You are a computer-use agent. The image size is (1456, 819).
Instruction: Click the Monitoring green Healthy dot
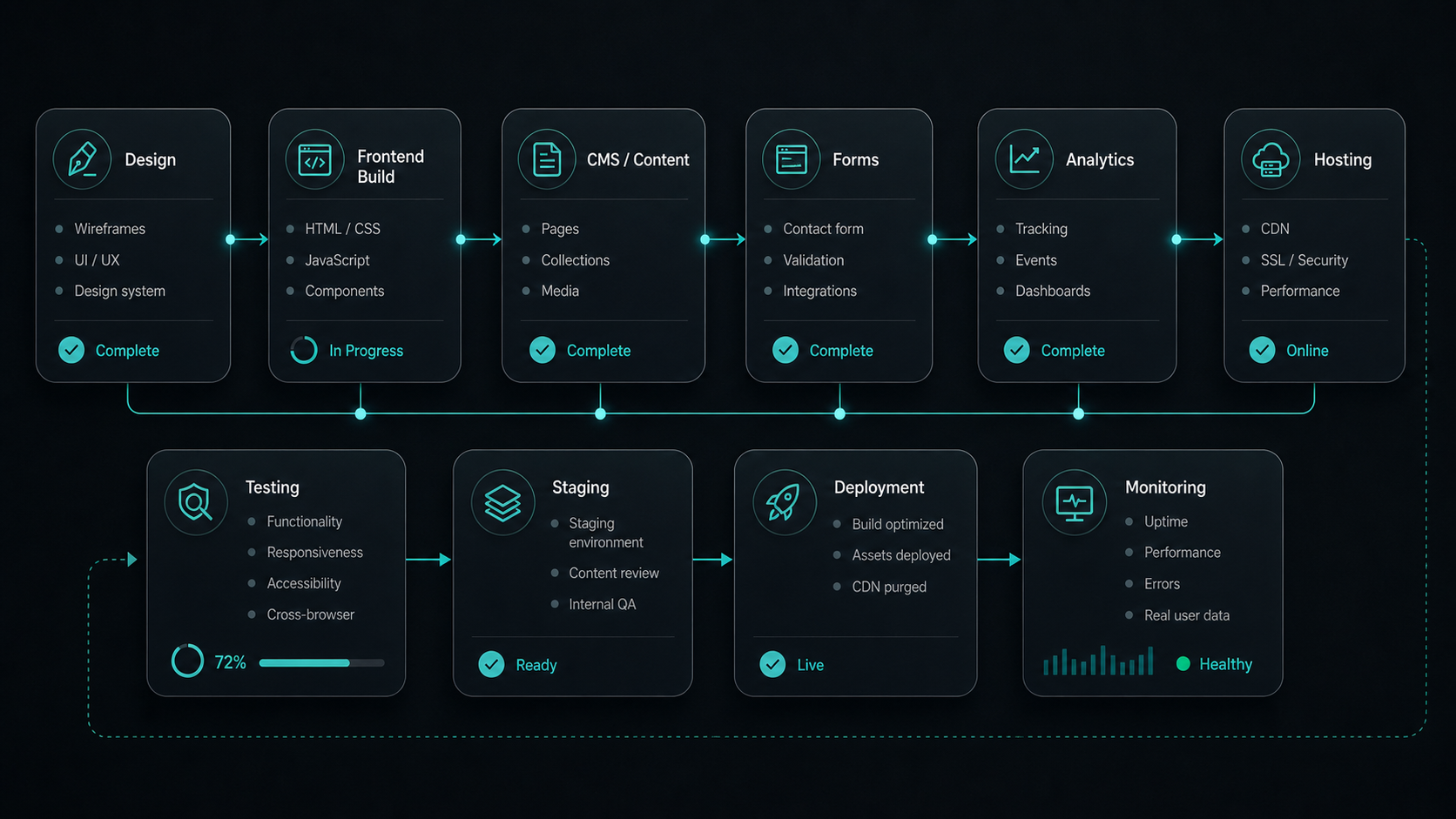(1183, 664)
